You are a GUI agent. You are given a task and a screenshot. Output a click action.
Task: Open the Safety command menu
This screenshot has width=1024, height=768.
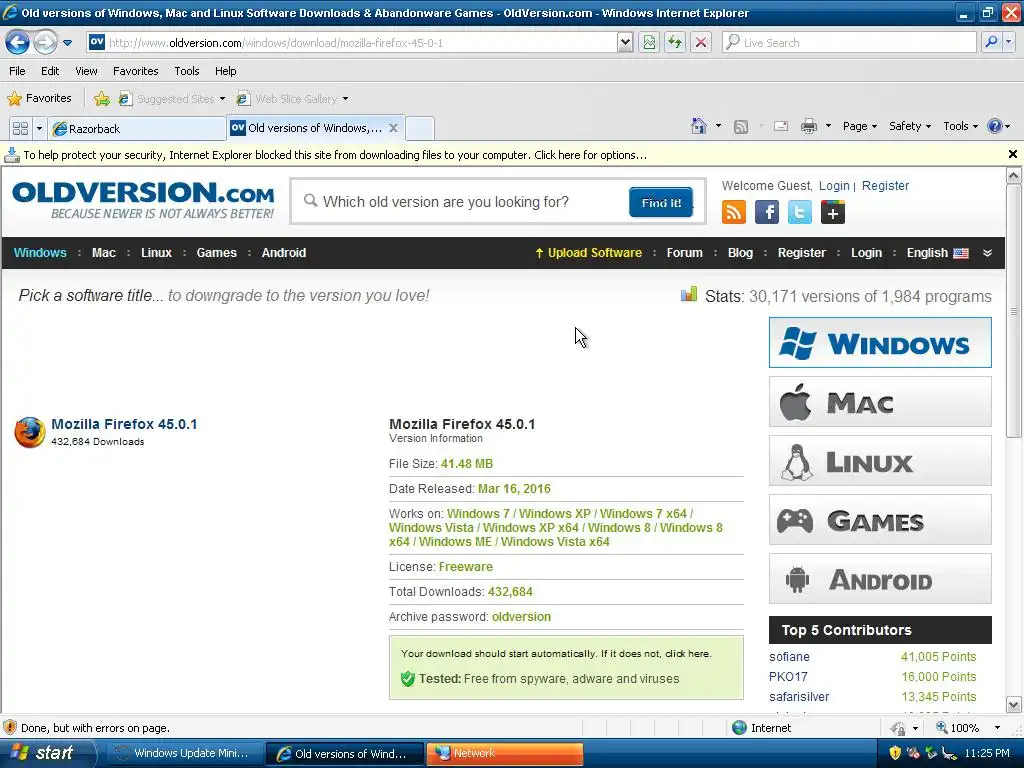pyautogui.click(x=910, y=126)
